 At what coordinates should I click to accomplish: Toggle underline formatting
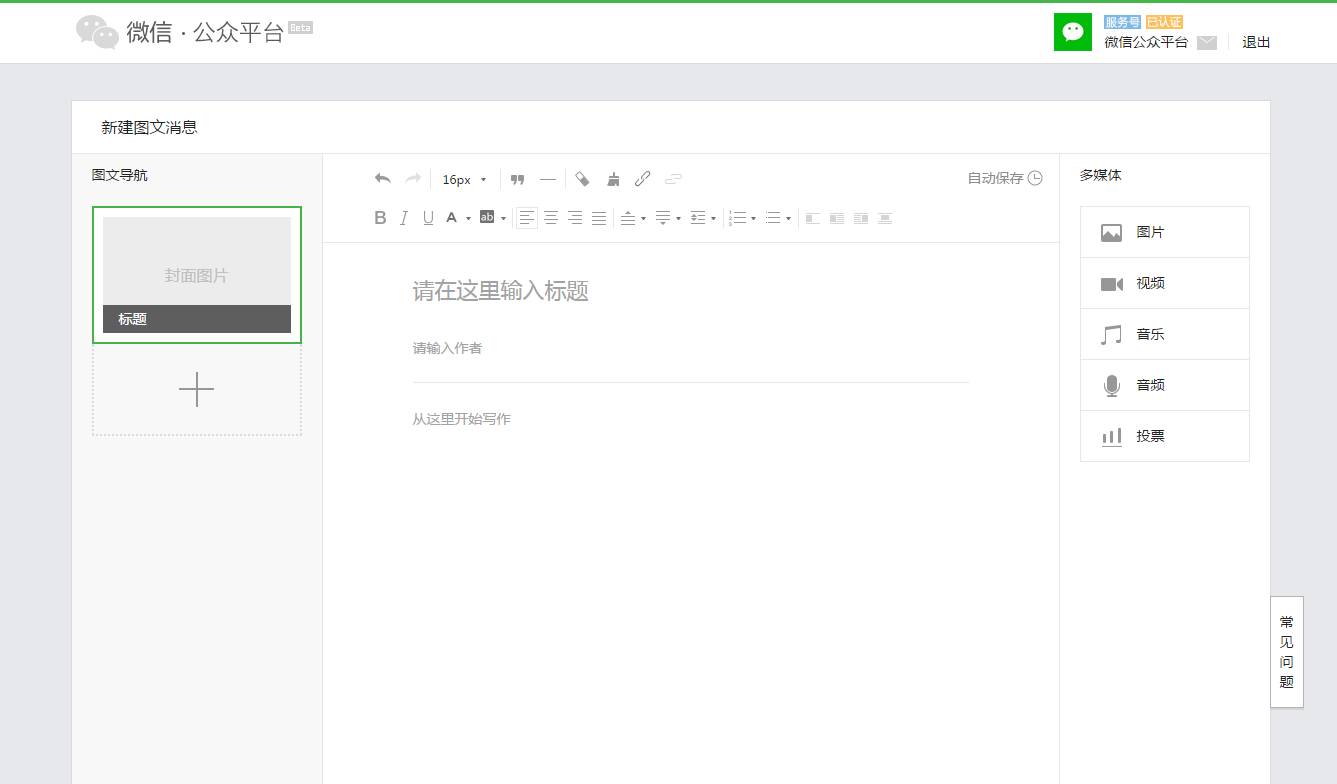(x=428, y=218)
